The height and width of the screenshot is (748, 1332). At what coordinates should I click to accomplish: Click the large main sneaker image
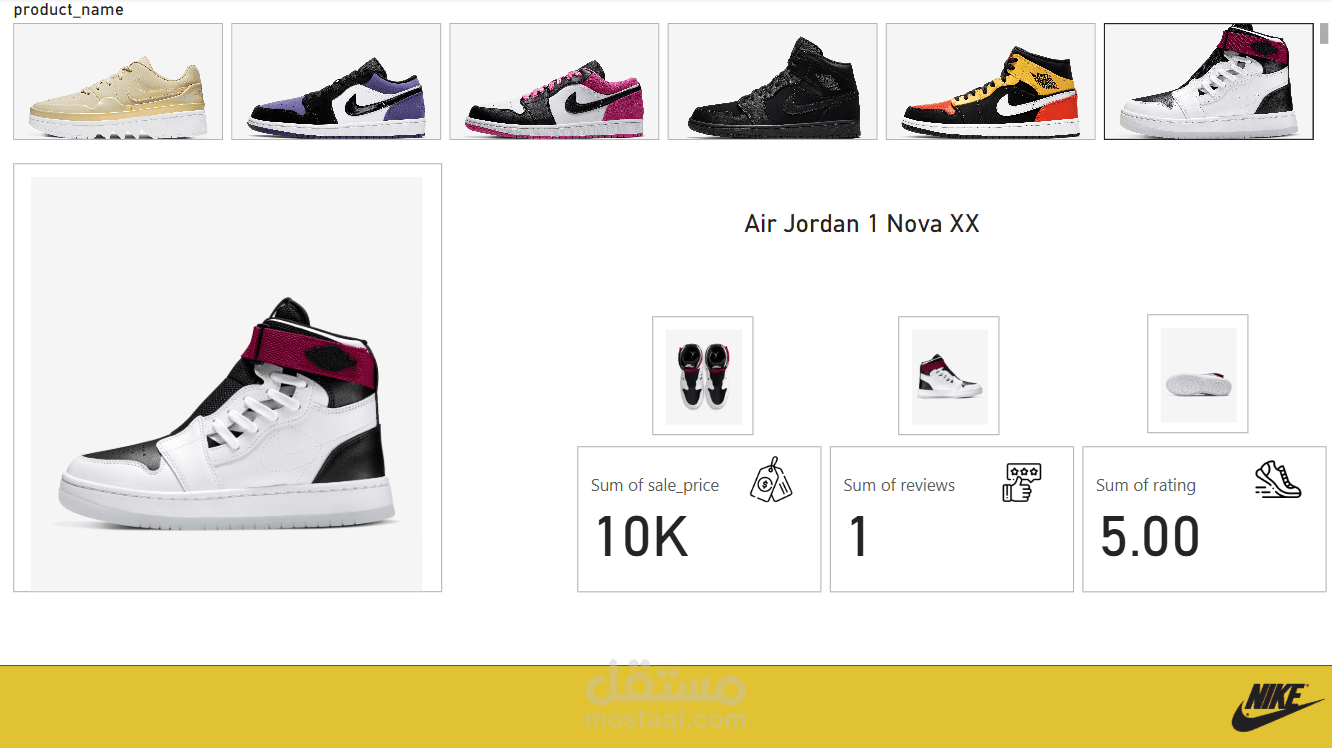pyautogui.click(x=227, y=378)
